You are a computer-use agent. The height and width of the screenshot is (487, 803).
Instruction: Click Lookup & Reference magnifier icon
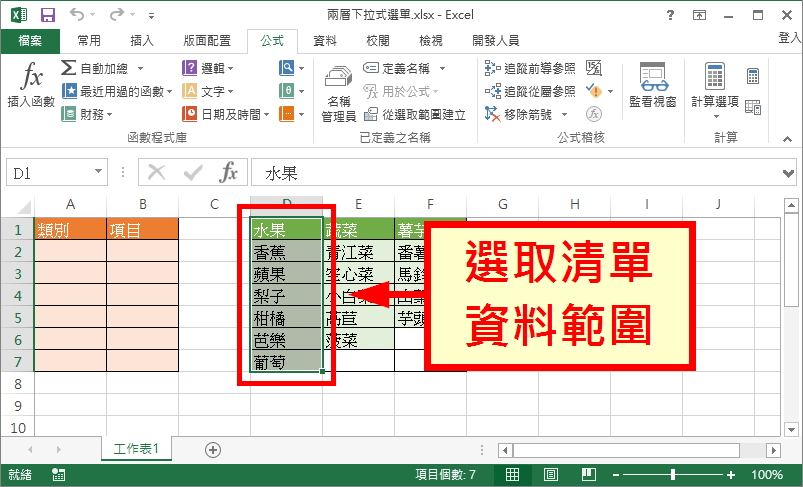pyautogui.click(x=287, y=68)
